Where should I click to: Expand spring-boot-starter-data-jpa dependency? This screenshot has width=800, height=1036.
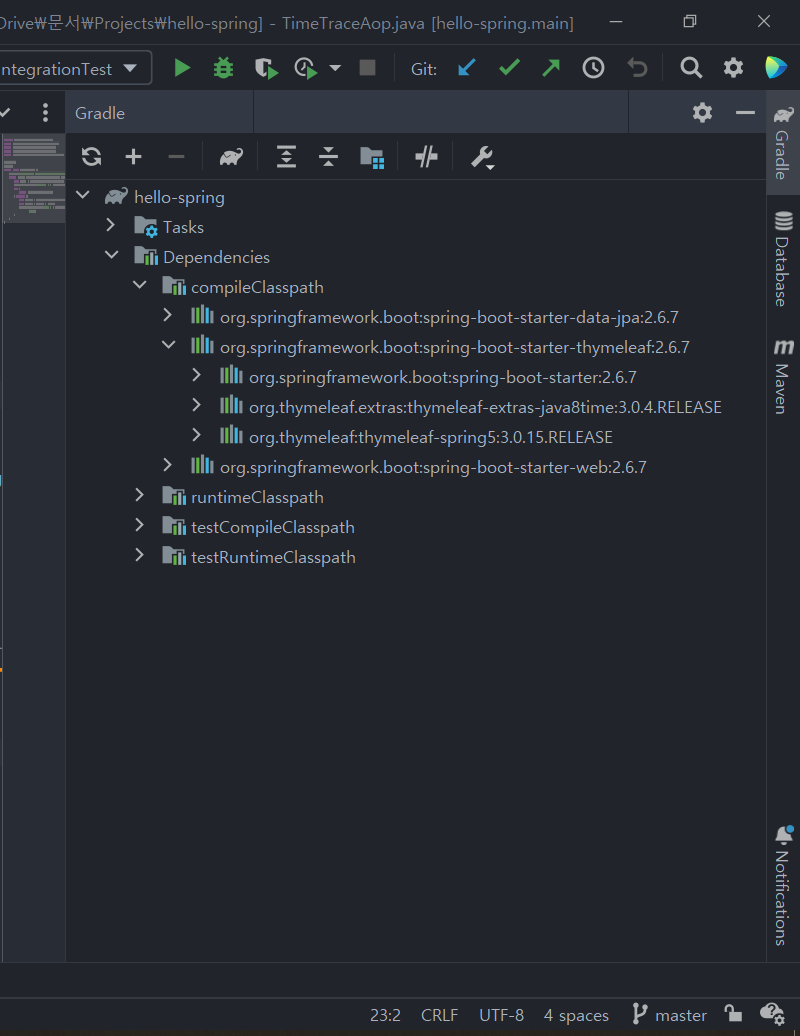[168, 315]
